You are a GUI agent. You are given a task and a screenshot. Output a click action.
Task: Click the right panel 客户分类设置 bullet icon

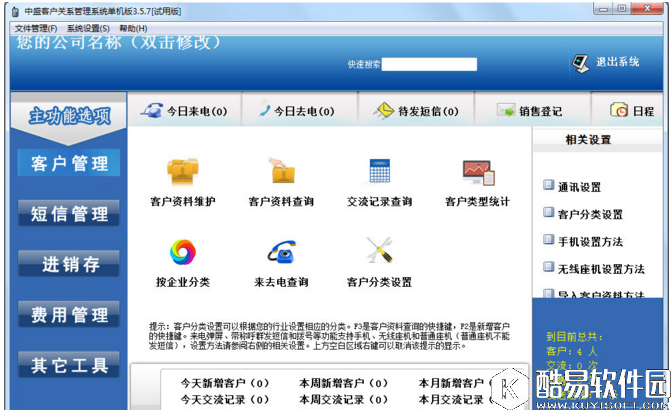pos(548,212)
